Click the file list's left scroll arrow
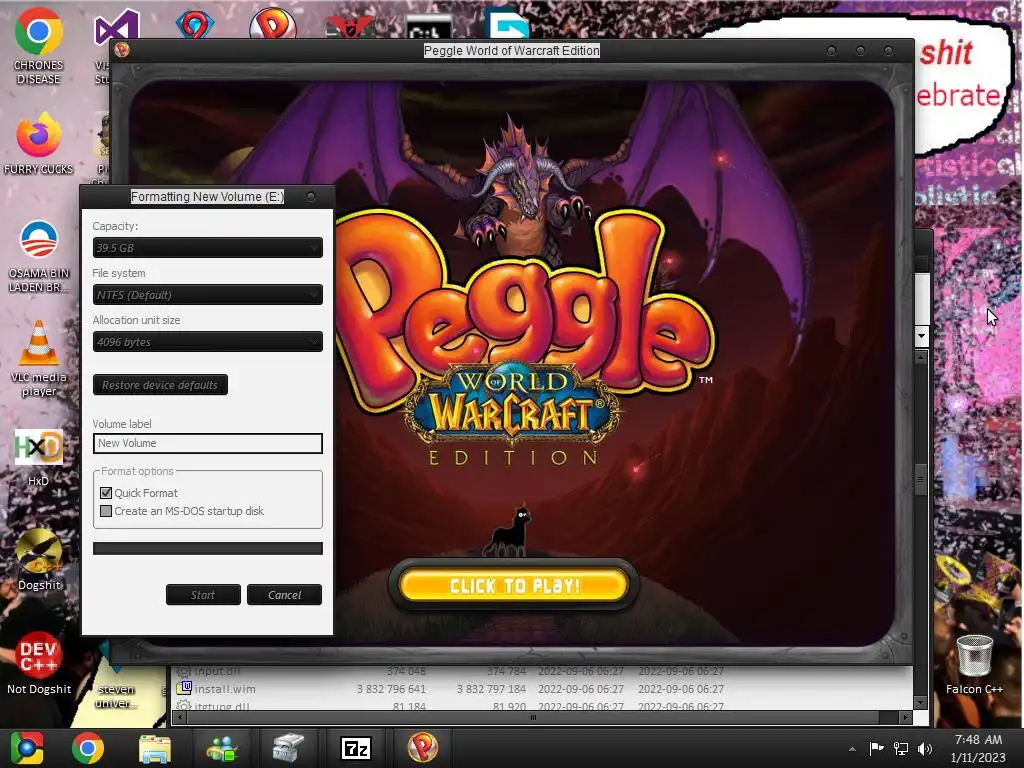Image resolution: width=1024 pixels, height=768 pixels. click(180, 717)
